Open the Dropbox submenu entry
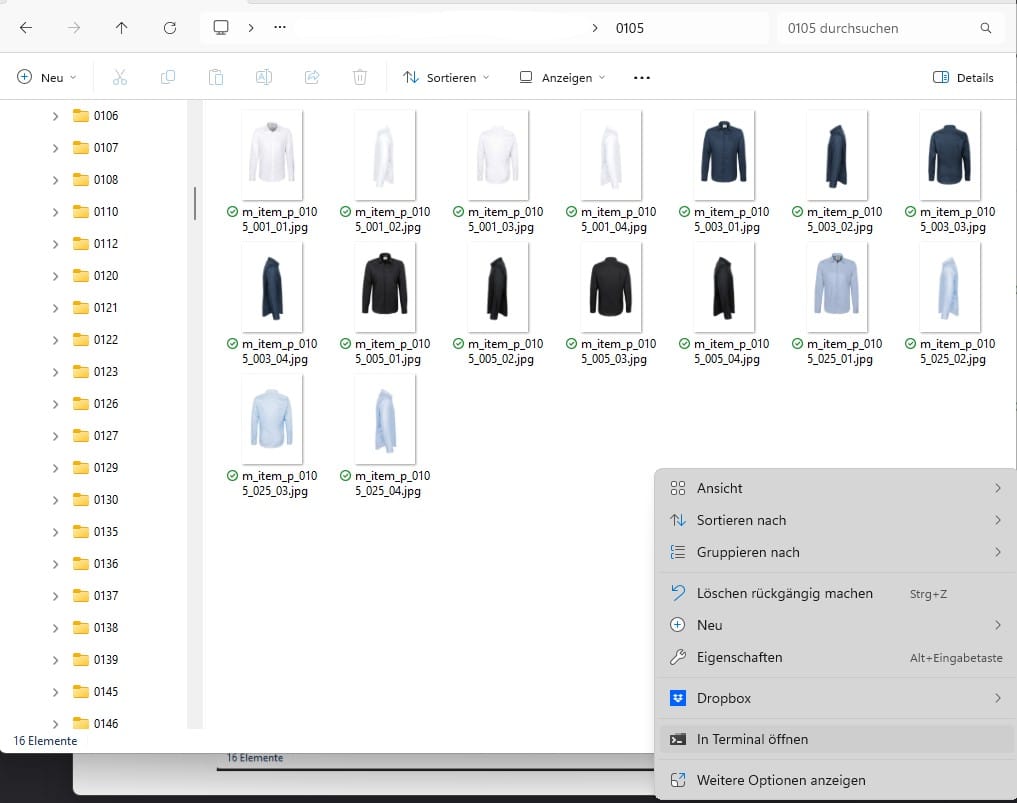The width and height of the screenshot is (1017, 803). (x=724, y=698)
